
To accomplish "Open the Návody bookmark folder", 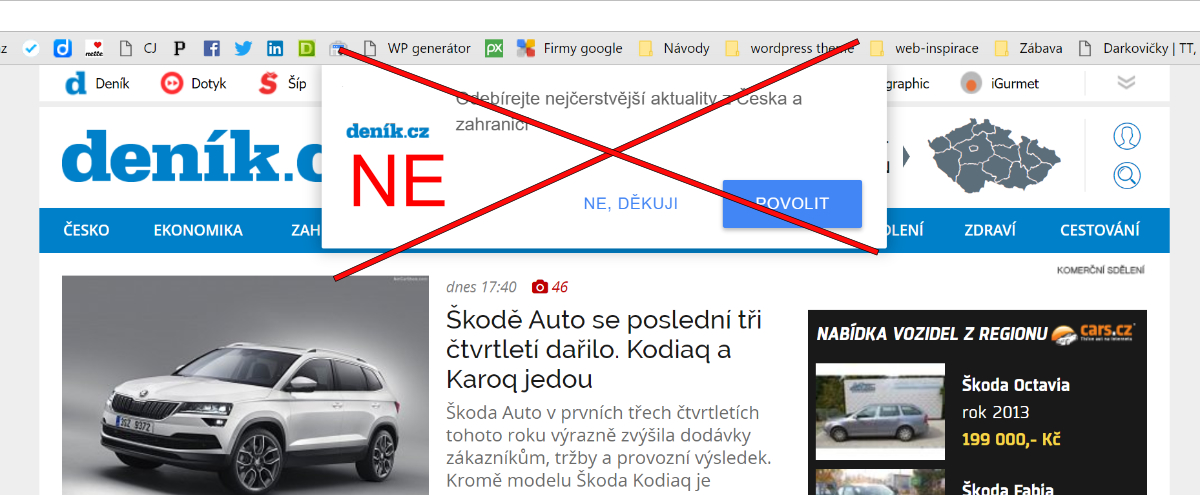I will 674,48.
